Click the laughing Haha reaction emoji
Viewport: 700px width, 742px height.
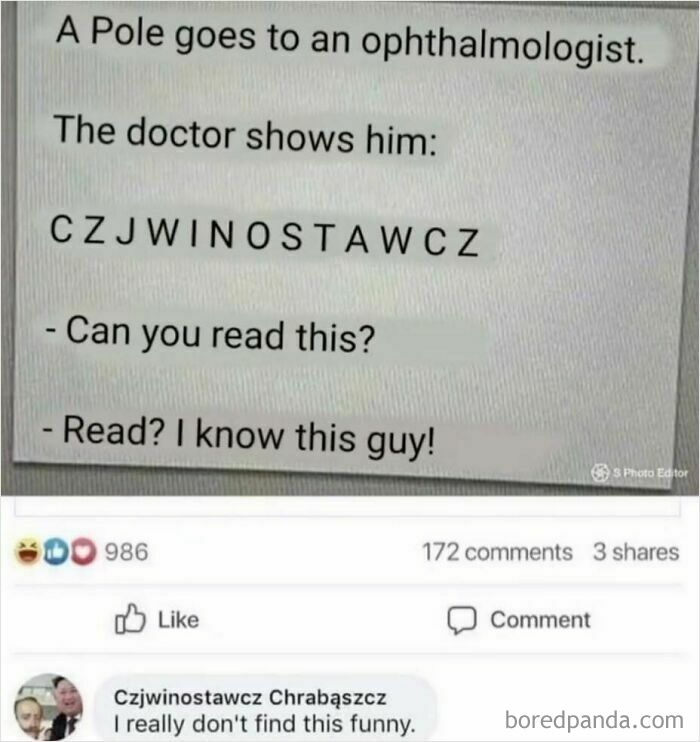(27, 552)
